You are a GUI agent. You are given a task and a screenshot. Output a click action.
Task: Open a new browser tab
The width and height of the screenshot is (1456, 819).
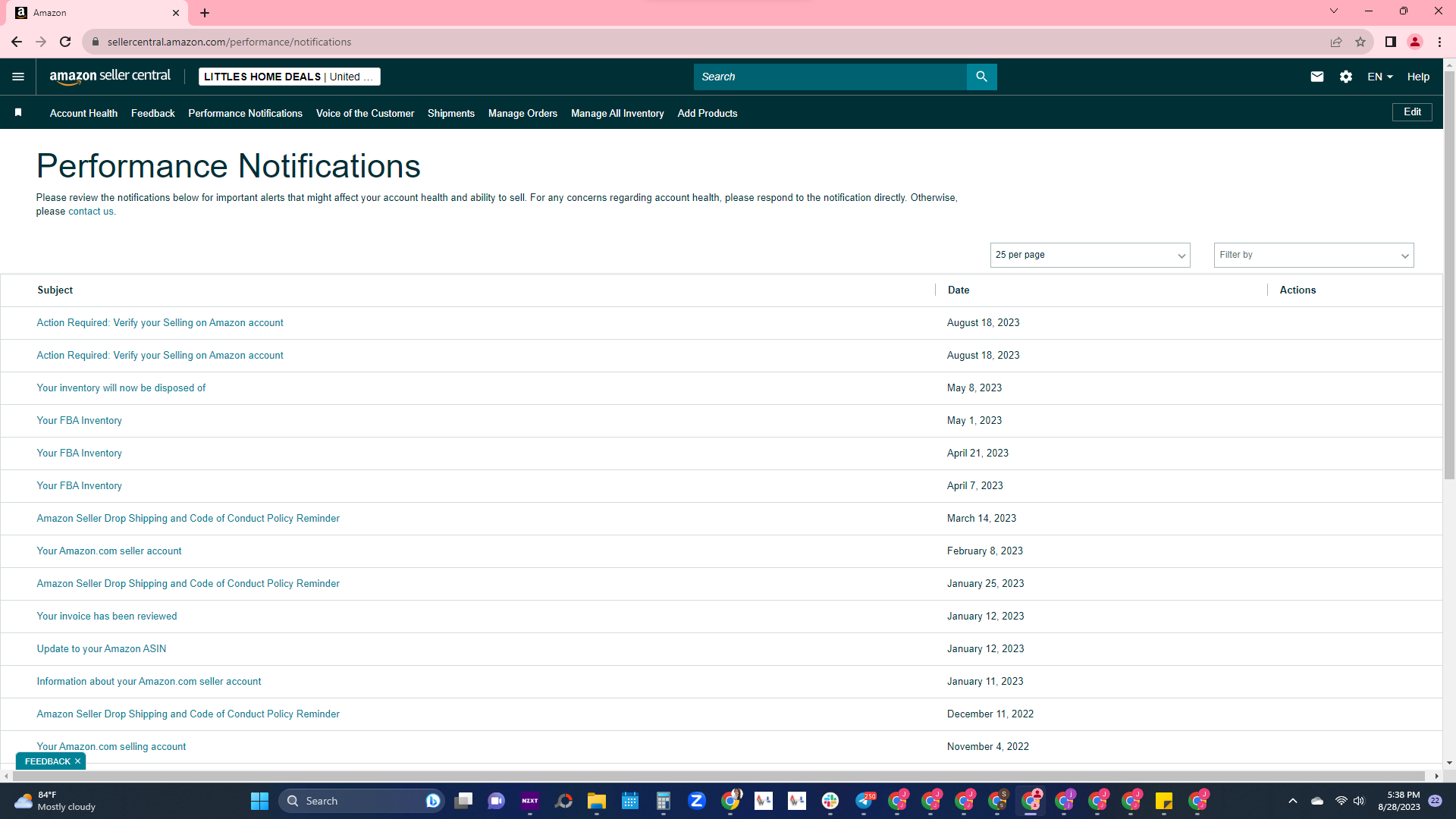click(205, 13)
